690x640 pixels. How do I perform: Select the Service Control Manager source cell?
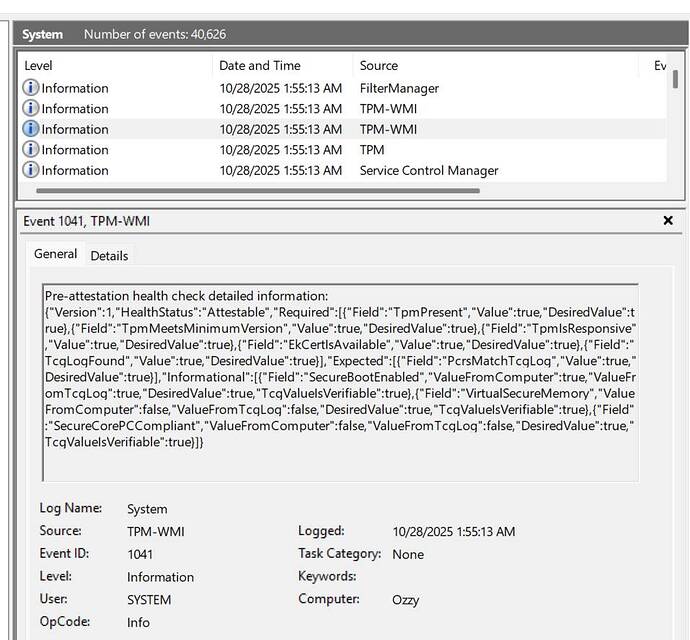(429, 170)
